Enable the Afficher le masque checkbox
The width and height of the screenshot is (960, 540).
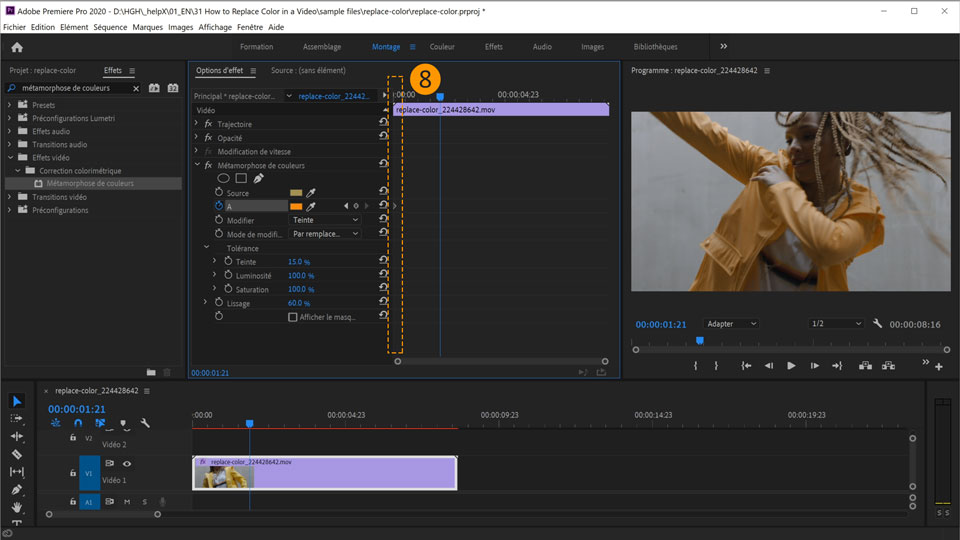click(x=293, y=317)
